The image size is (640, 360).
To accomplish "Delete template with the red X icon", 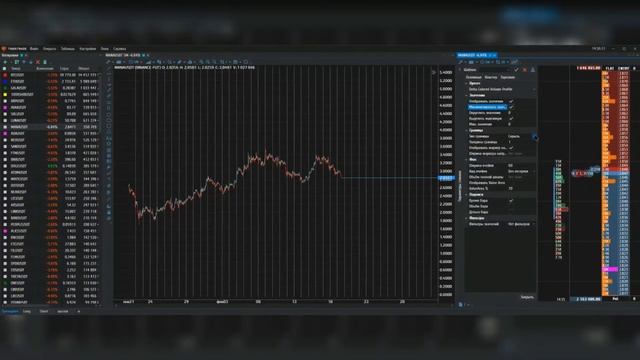I will (524, 70).
